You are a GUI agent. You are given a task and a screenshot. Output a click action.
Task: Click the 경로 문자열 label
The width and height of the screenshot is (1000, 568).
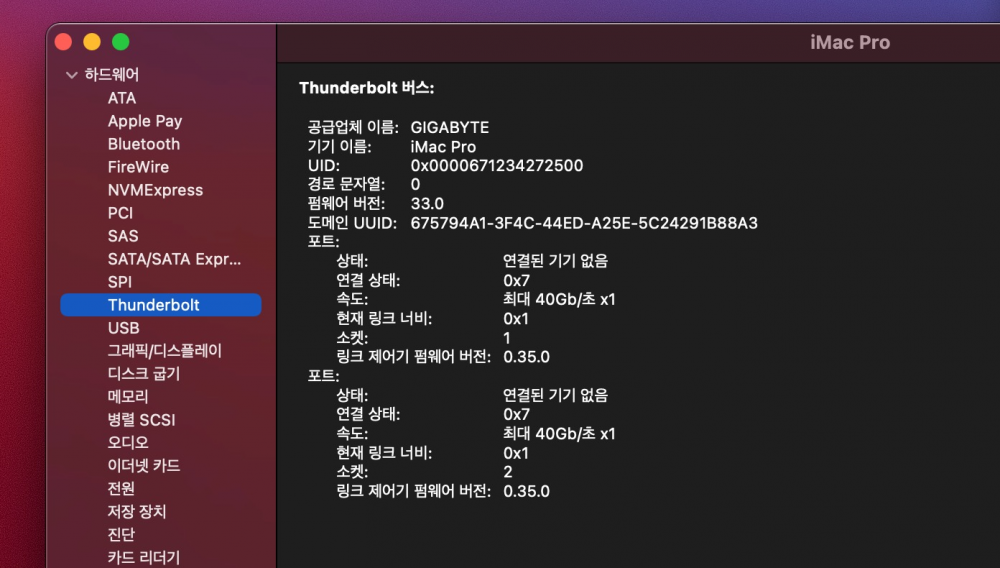pos(346,185)
